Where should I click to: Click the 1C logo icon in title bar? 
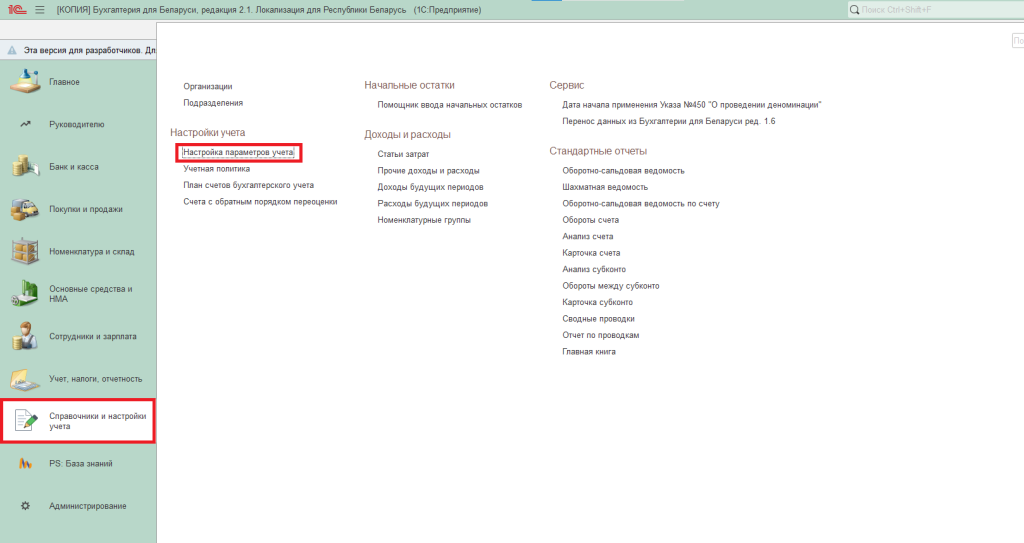pos(16,9)
